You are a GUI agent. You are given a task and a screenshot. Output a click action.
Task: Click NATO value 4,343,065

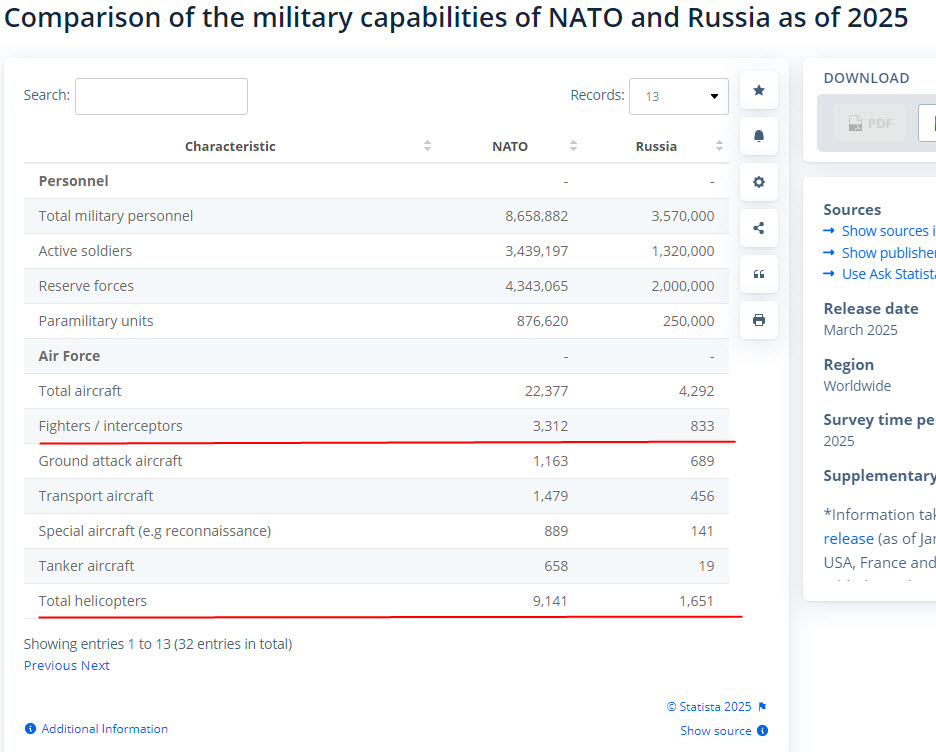537,286
